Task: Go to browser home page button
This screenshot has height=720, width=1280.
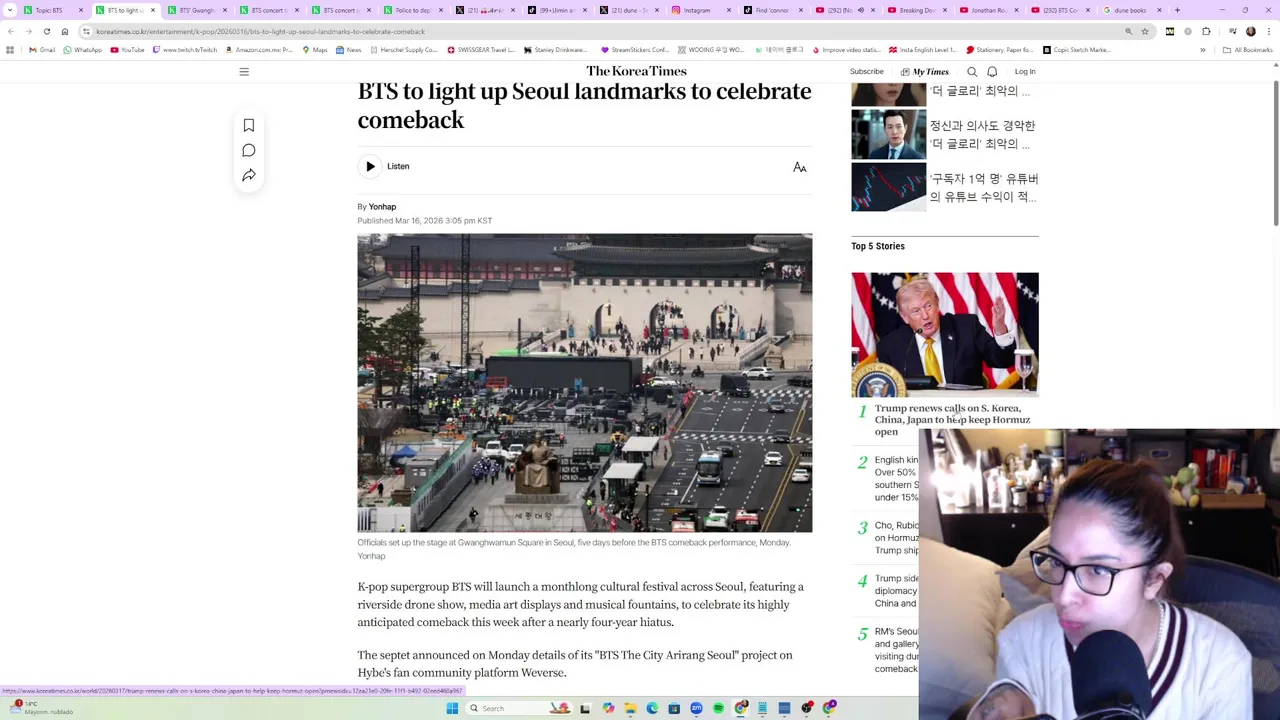Action: tap(65, 31)
